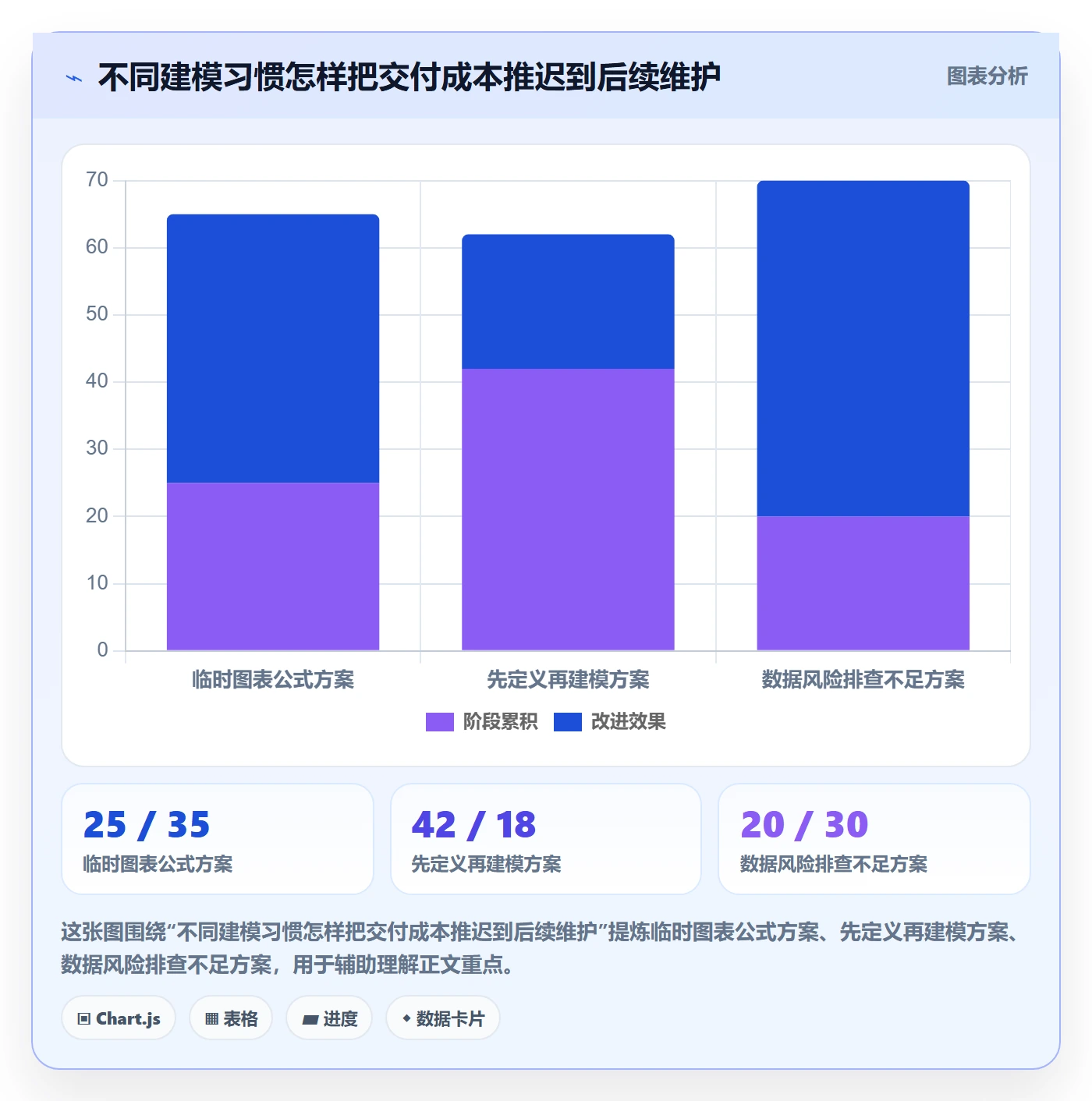Click the purple bar segment for 先定义再建模方案
The width and height of the screenshot is (1092, 1101).
(568, 509)
